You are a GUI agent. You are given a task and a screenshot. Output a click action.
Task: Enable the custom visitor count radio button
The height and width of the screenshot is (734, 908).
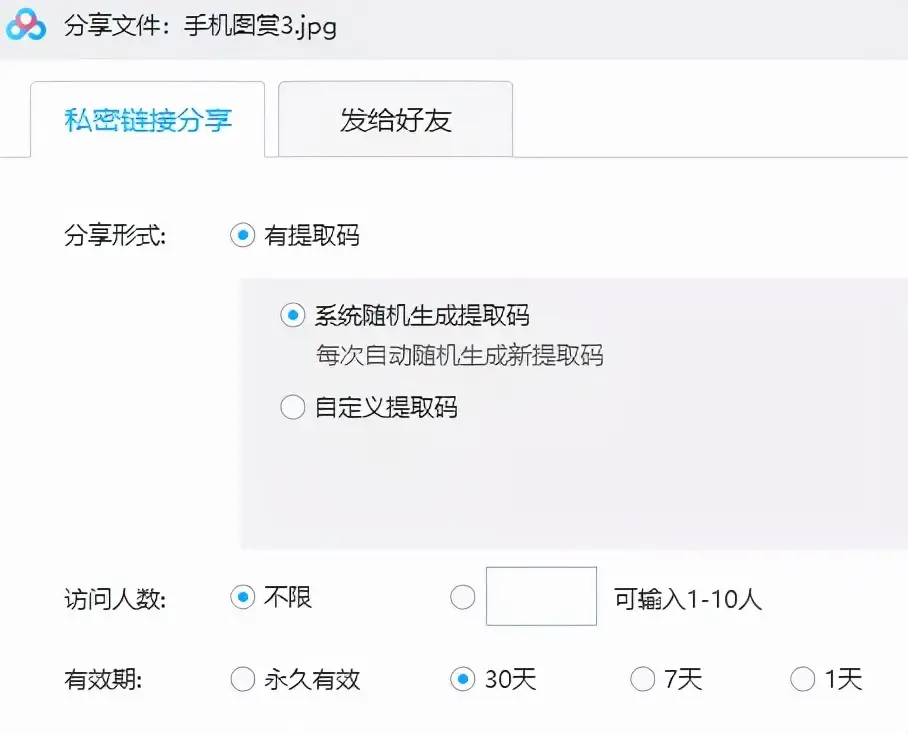tap(462, 596)
